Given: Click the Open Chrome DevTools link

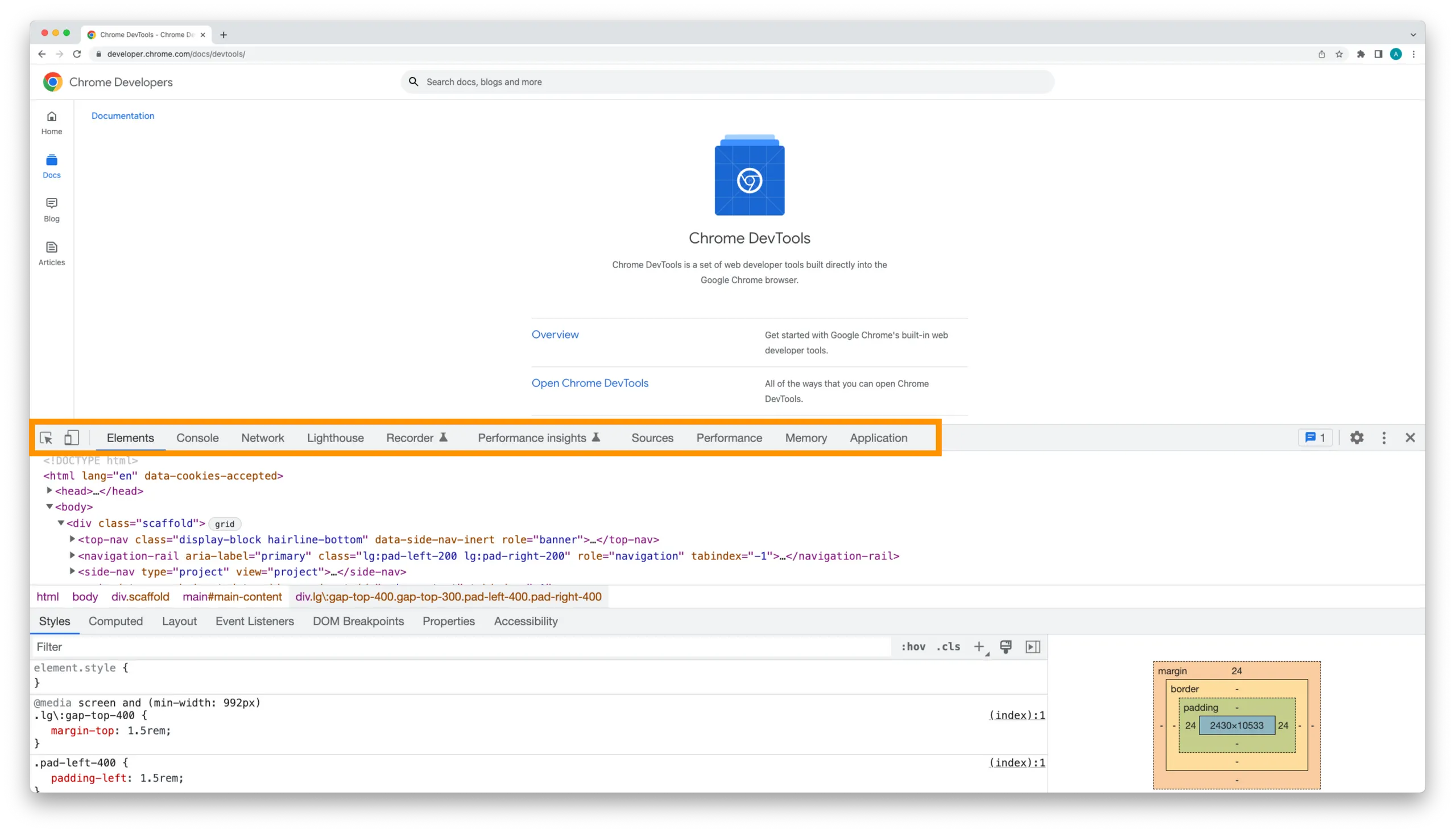Looking at the screenshot, I should [590, 383].
